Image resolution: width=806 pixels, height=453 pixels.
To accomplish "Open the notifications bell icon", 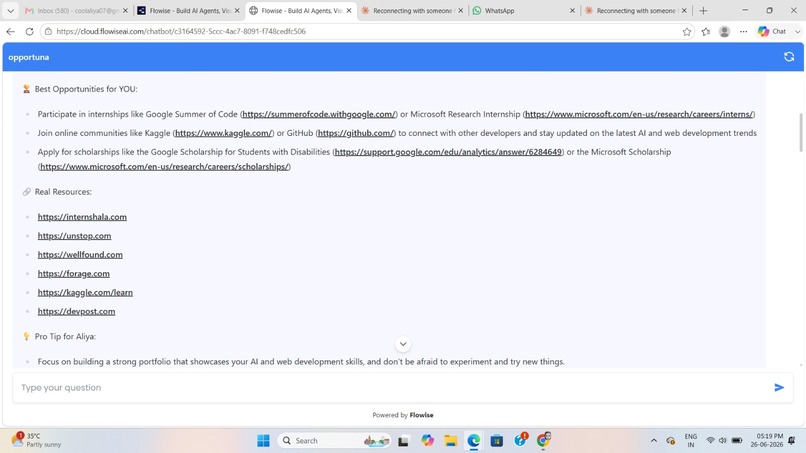I will [x=792, y=441].
